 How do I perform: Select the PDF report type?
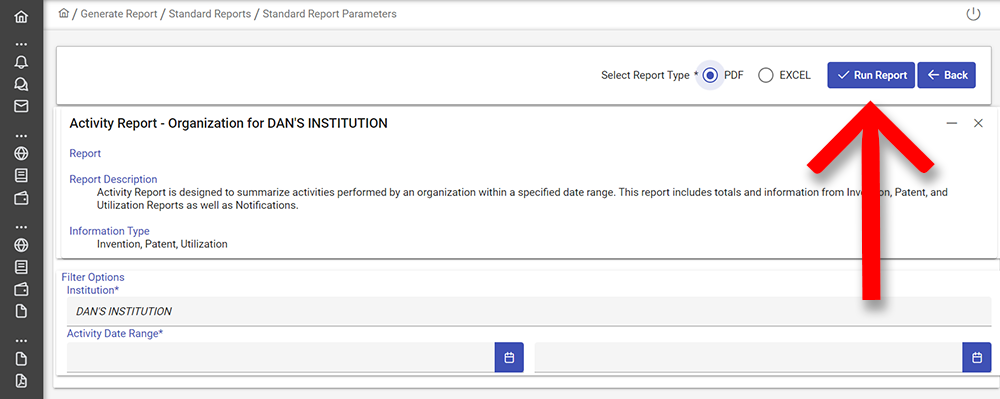tap(710, 75)
